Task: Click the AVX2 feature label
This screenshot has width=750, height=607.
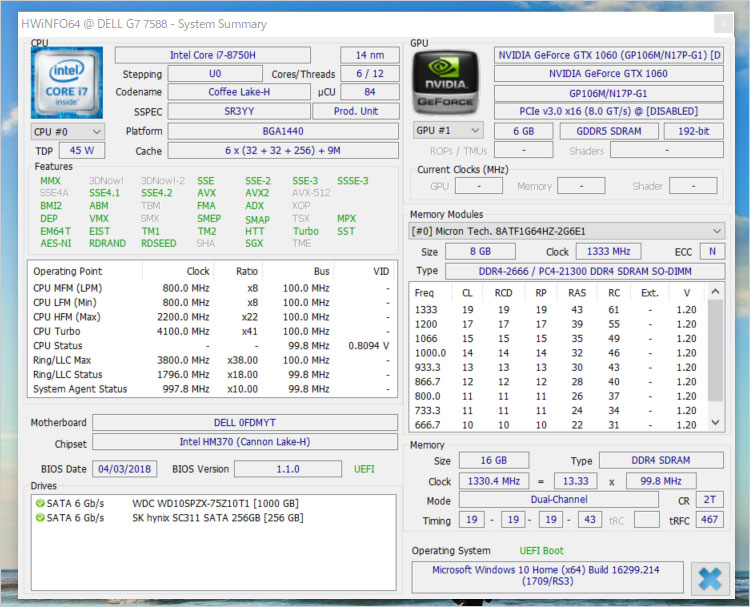Action: click(x=257, y=193)
